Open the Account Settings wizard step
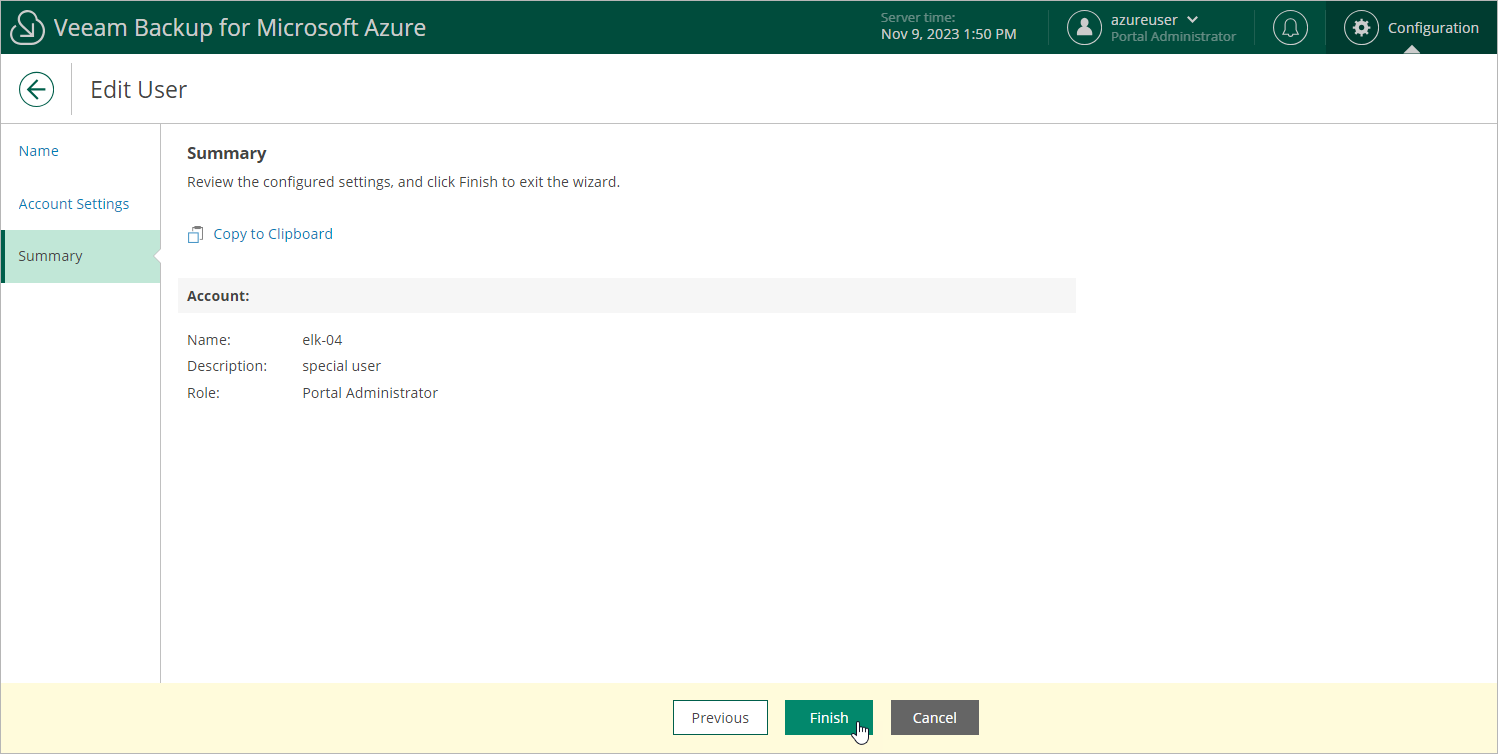The width and height of the screenshot is (1498, 754). click(x=74, y=204)
